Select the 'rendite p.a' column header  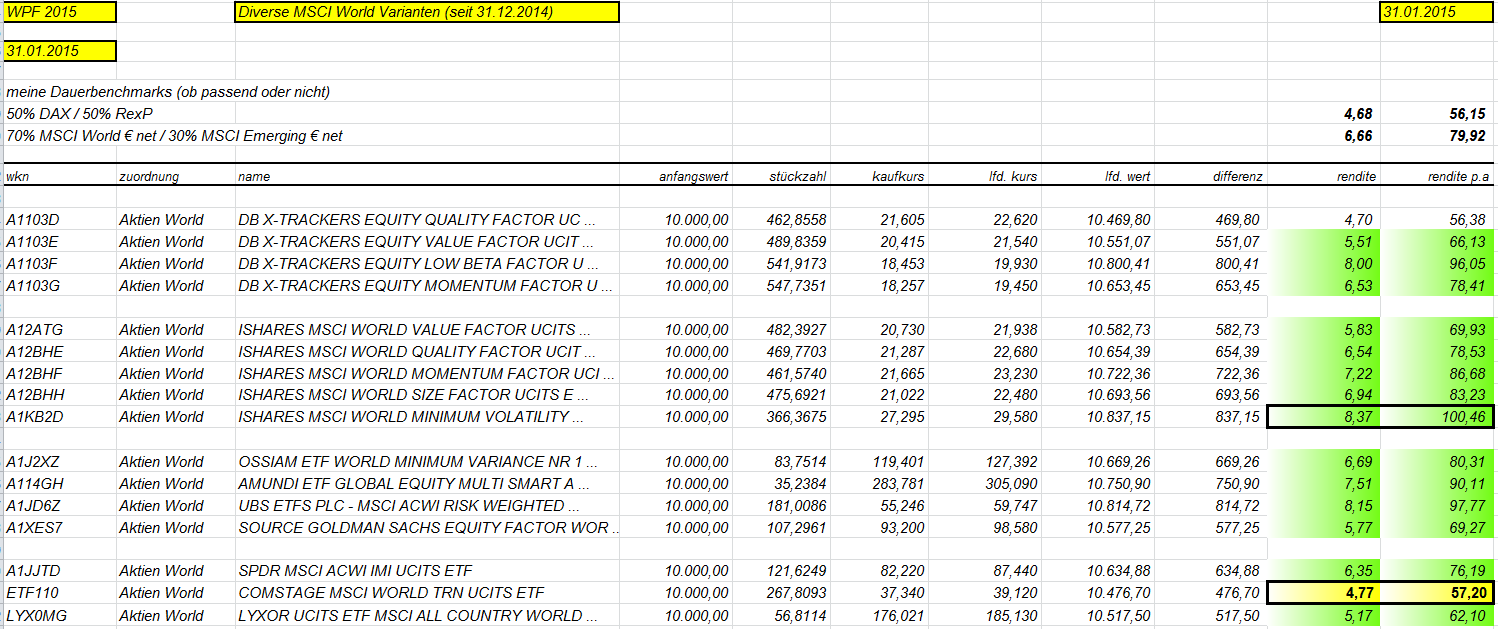1459,176
